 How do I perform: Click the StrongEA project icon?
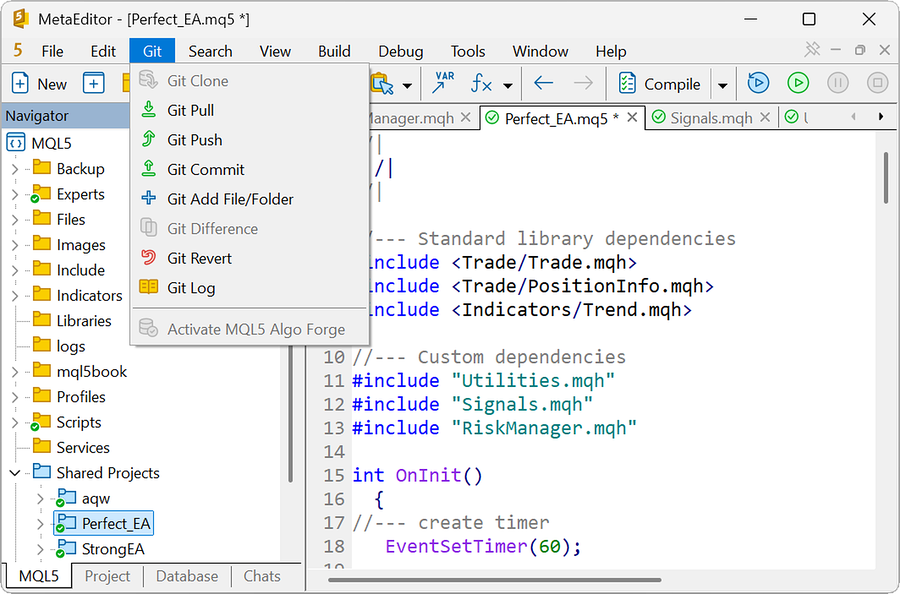point(66,548)
